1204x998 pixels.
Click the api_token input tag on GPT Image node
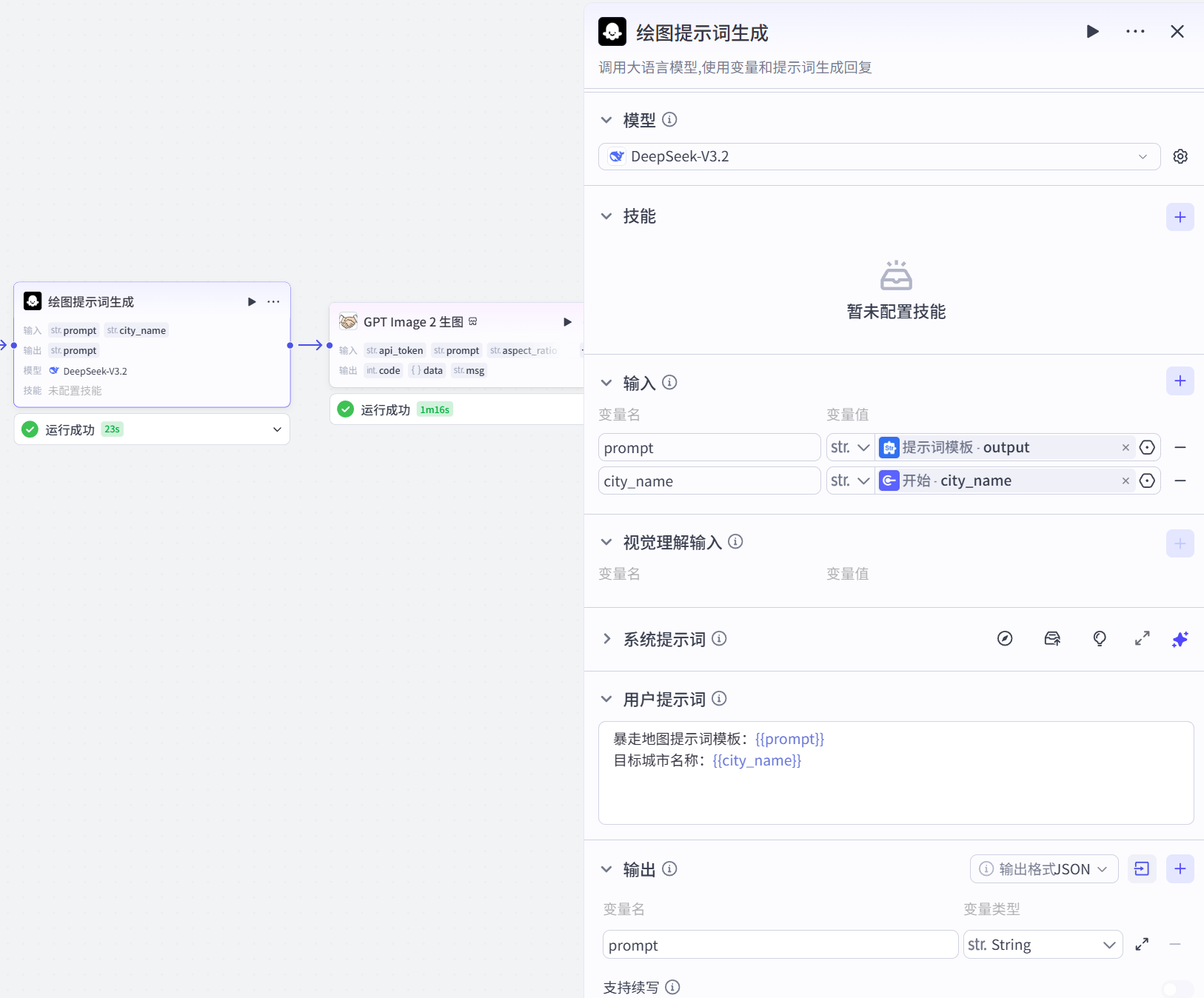[x=395, y=351]
